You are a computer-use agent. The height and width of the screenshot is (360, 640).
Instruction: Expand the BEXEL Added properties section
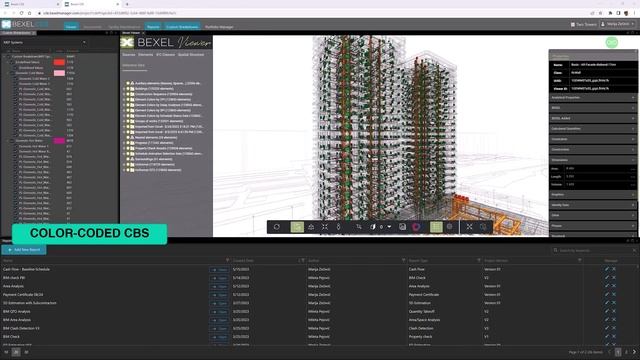[593, 118]
